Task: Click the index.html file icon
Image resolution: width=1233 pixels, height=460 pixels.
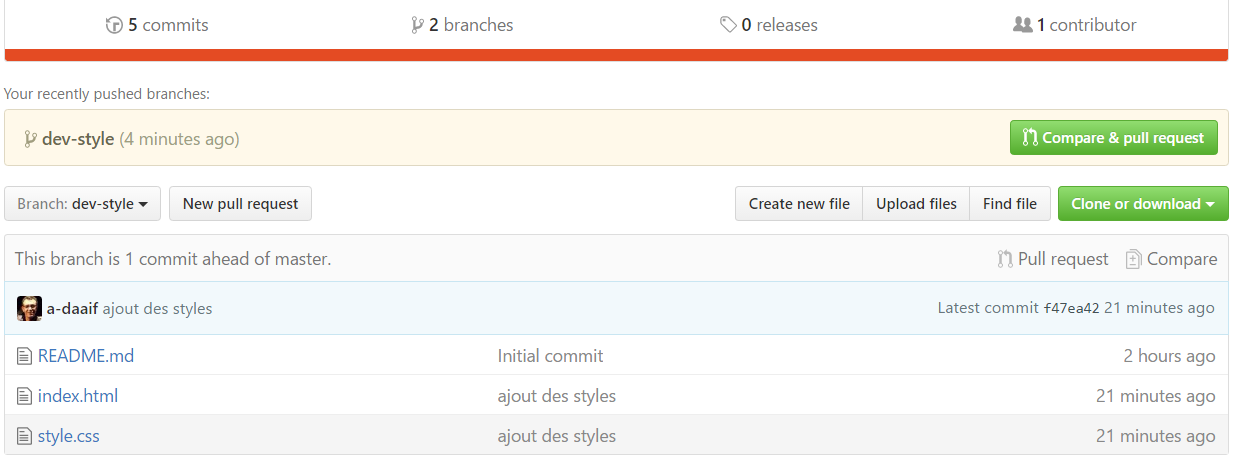Action: click(x=25, y=396)
